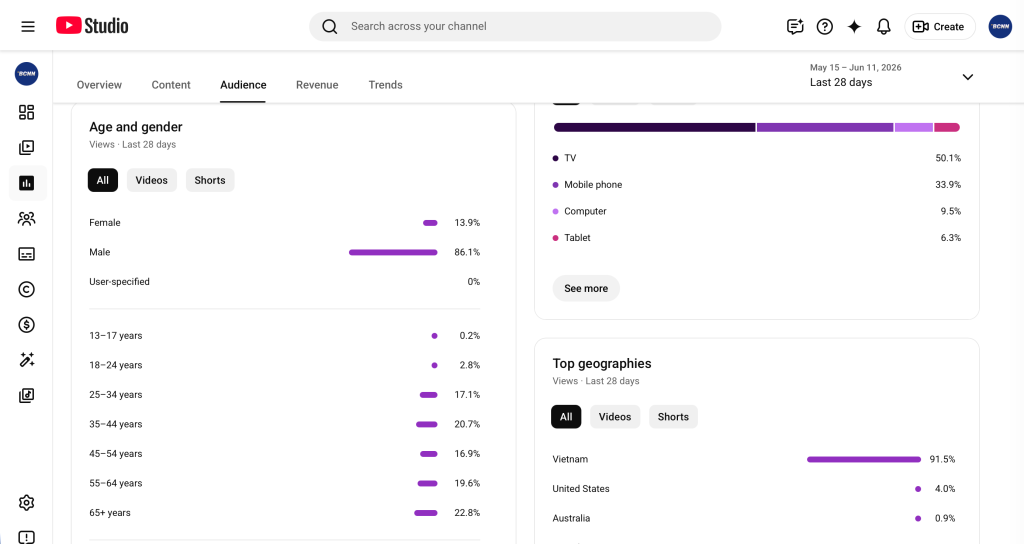This screenshot has height=544, width=1024.
Task: Open Analytics icon in sidebar
Action: 27,183
